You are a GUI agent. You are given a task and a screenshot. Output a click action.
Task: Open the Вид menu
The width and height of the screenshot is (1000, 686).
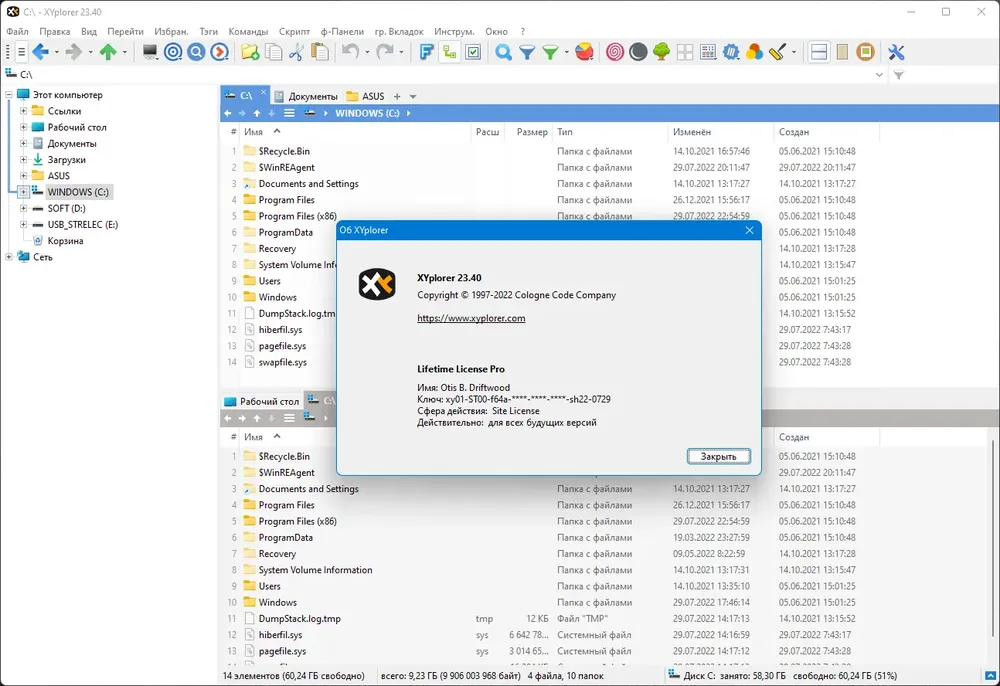tap(89, 31)
